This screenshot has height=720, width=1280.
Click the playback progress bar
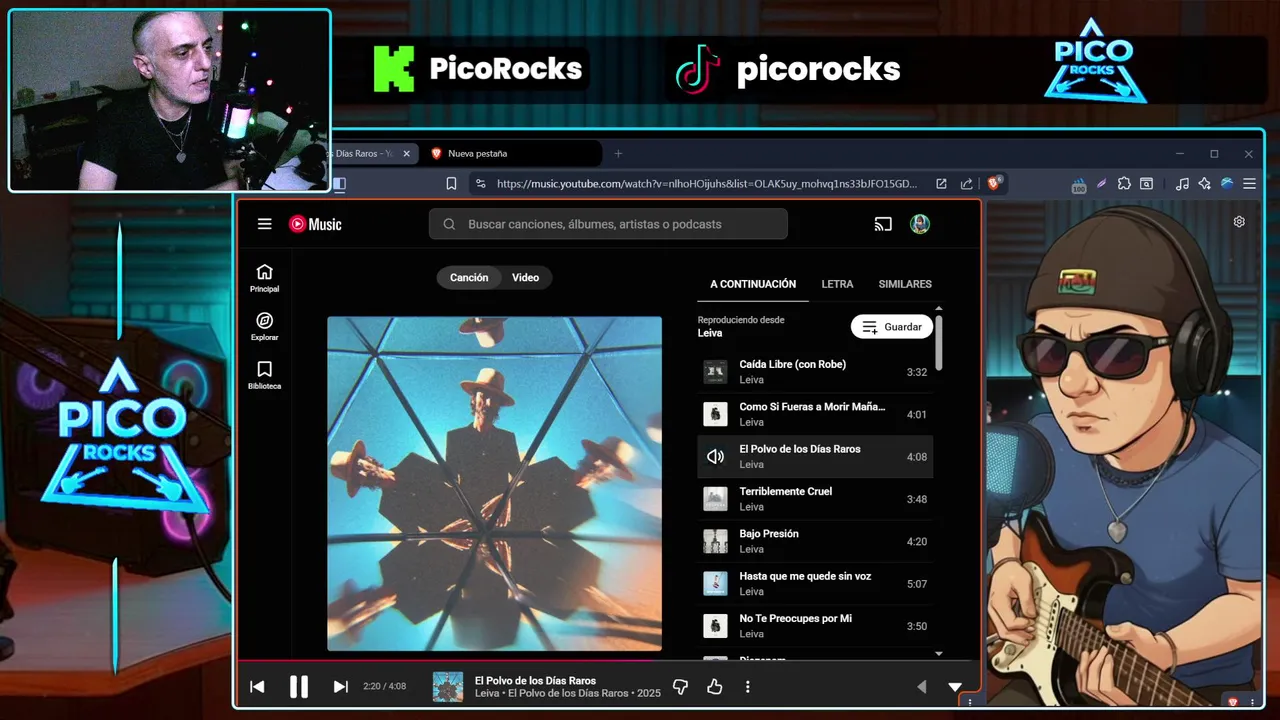click(x=609, y=660)
